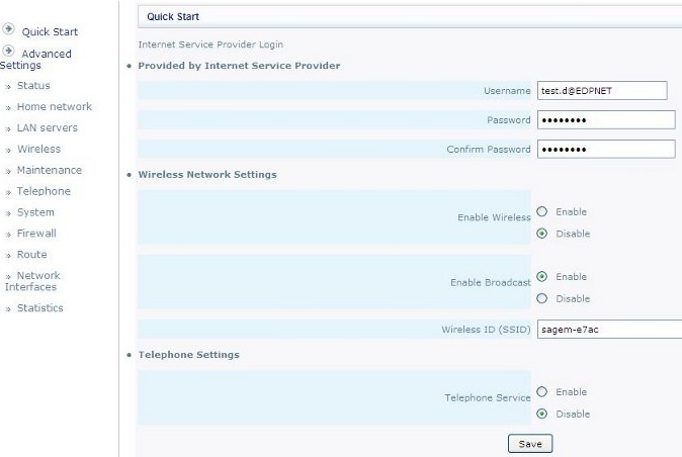The height and width of the screenshot is (457, 682).
Task: Focus the Password field
Action: pyautogui.click(x=606, y=120)
